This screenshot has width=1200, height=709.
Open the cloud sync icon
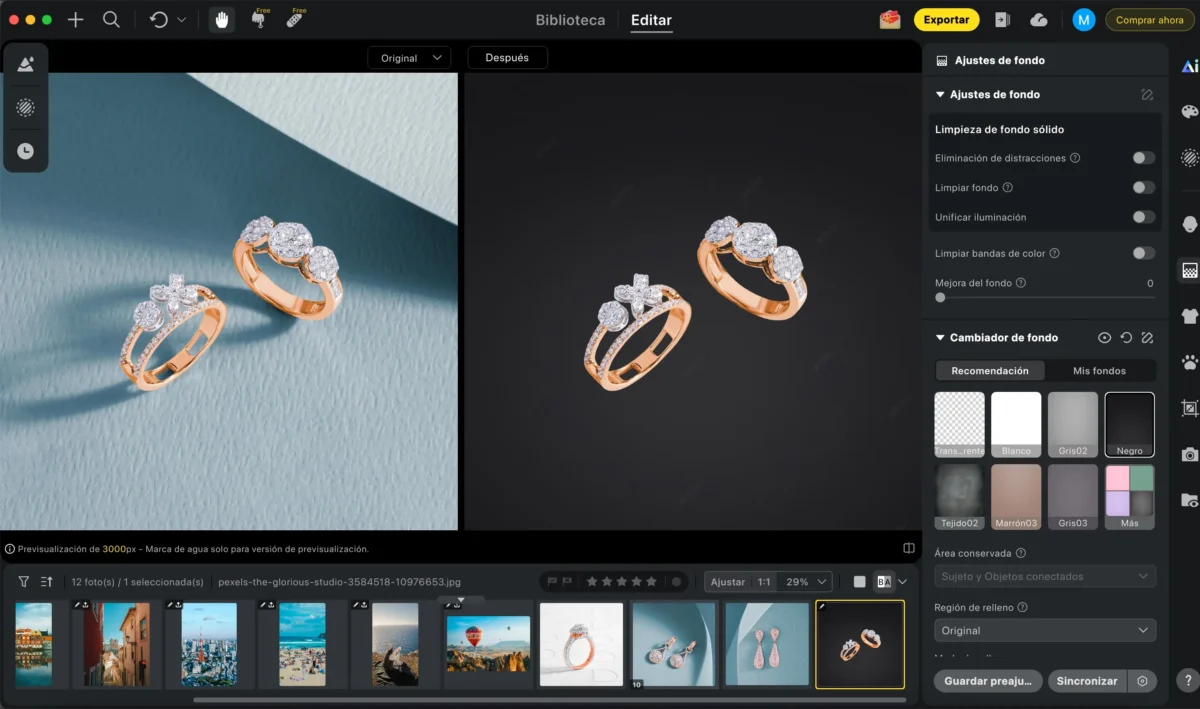tap(1039, 20)
